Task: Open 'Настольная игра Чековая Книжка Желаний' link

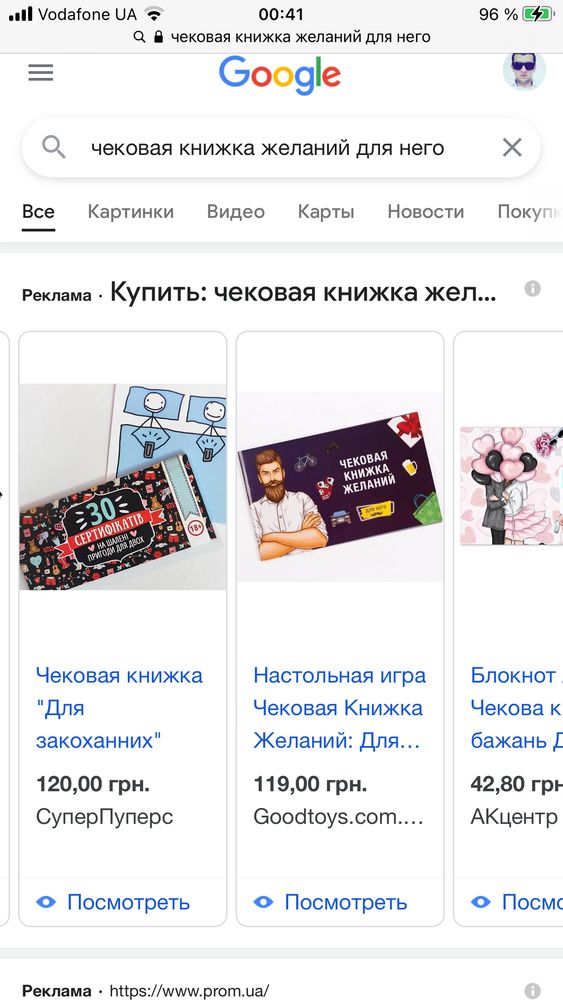Action: point(339,708)
